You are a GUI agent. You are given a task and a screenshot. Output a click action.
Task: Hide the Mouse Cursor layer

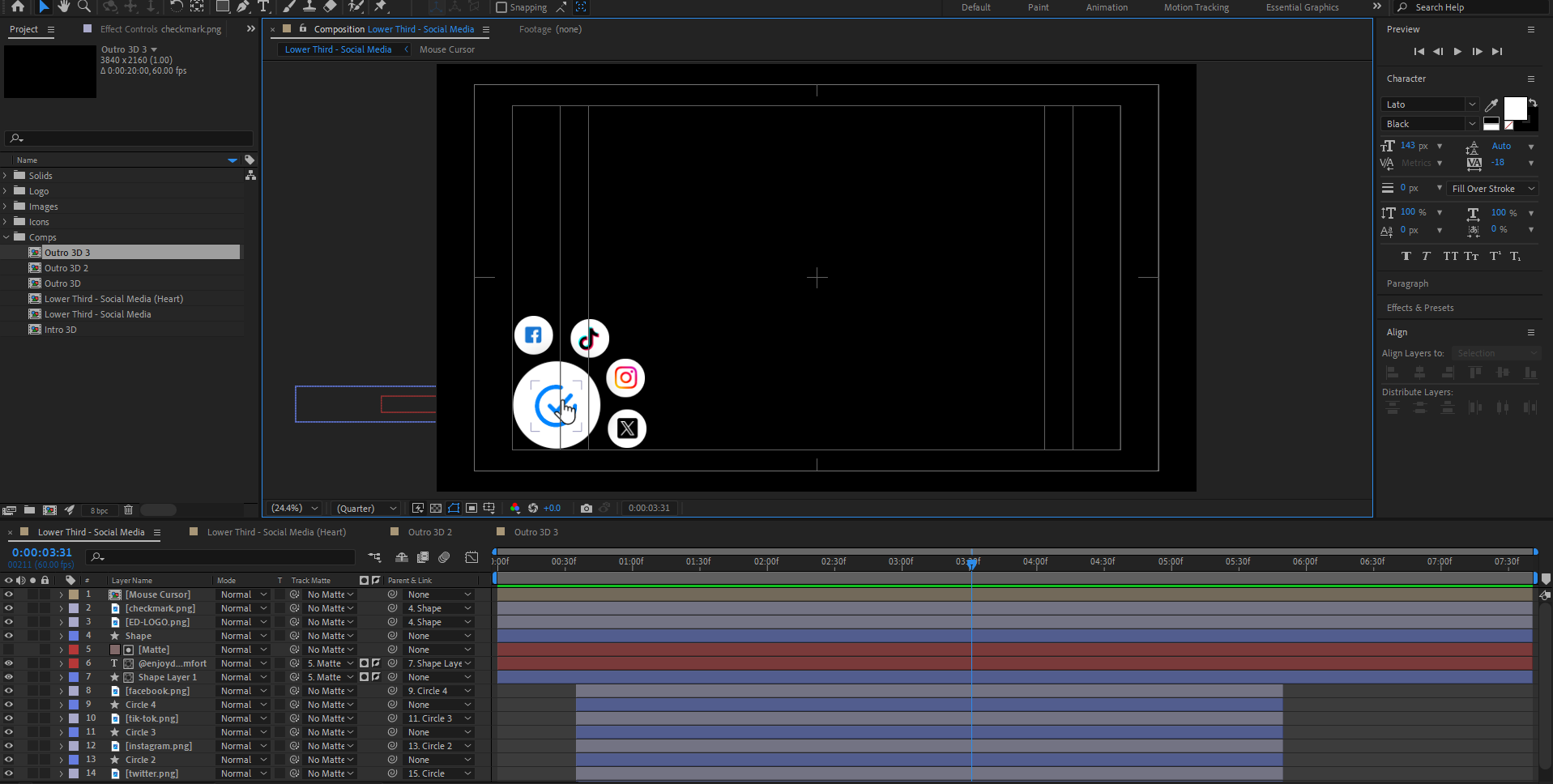[x=9, y=594]
